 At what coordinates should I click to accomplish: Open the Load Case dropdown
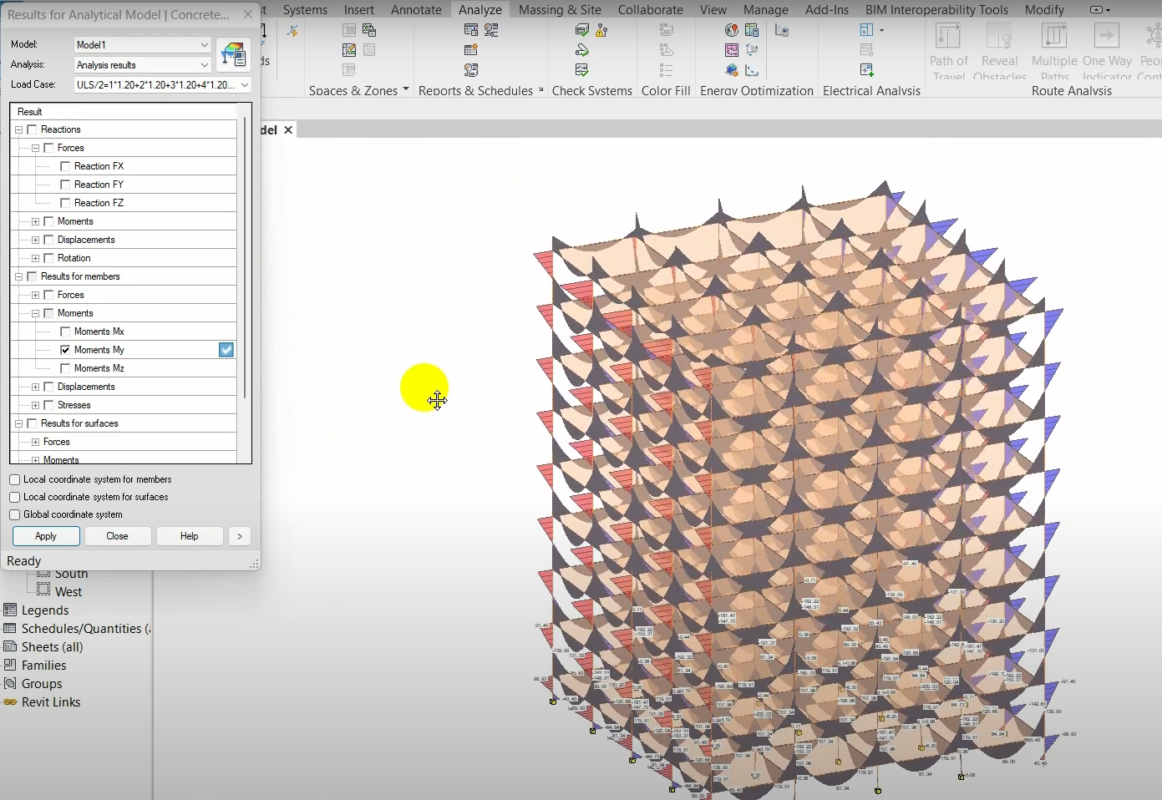coord(243,84)
